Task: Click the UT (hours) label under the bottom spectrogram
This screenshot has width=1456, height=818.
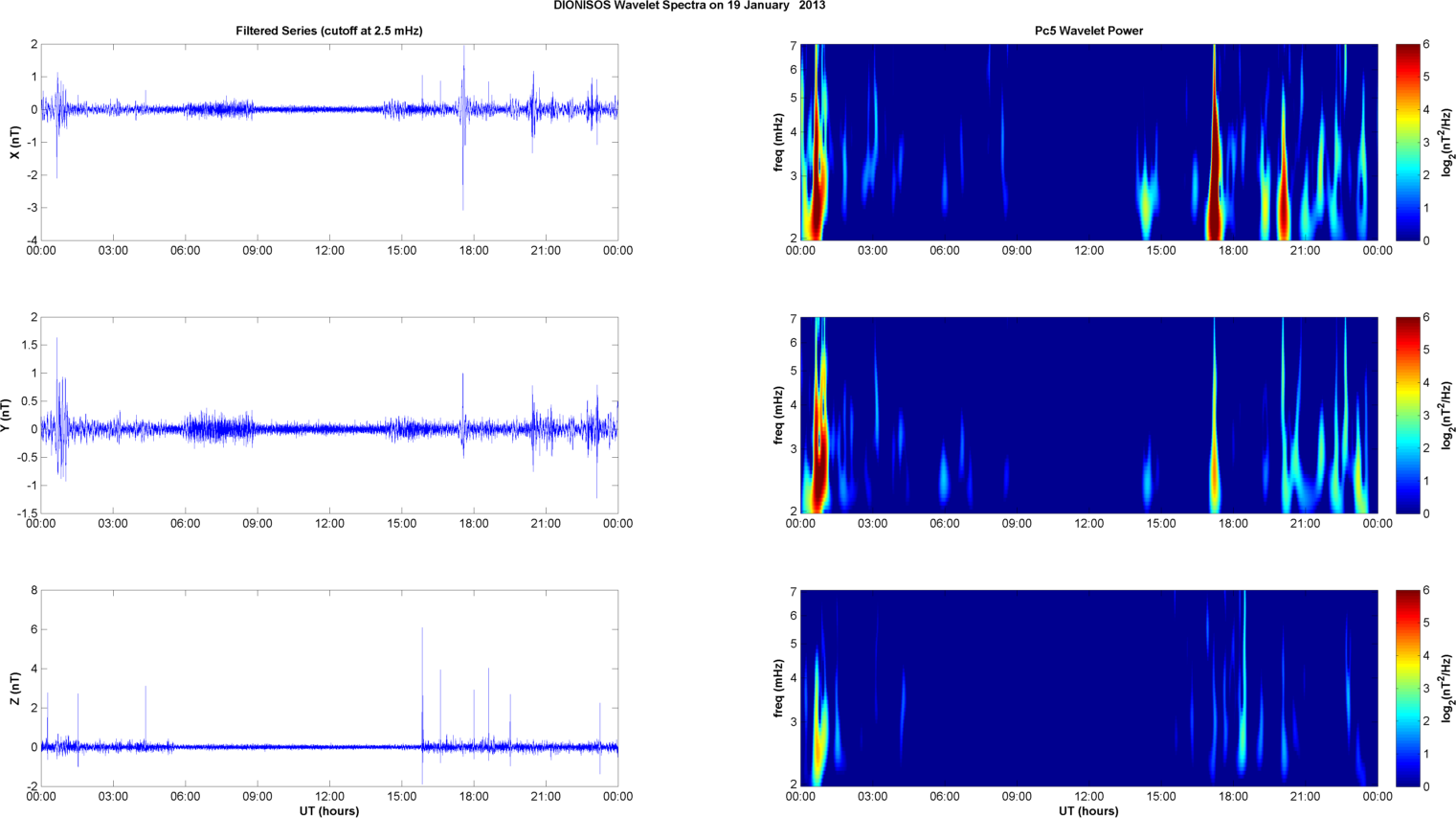Action: (1088, 810)
